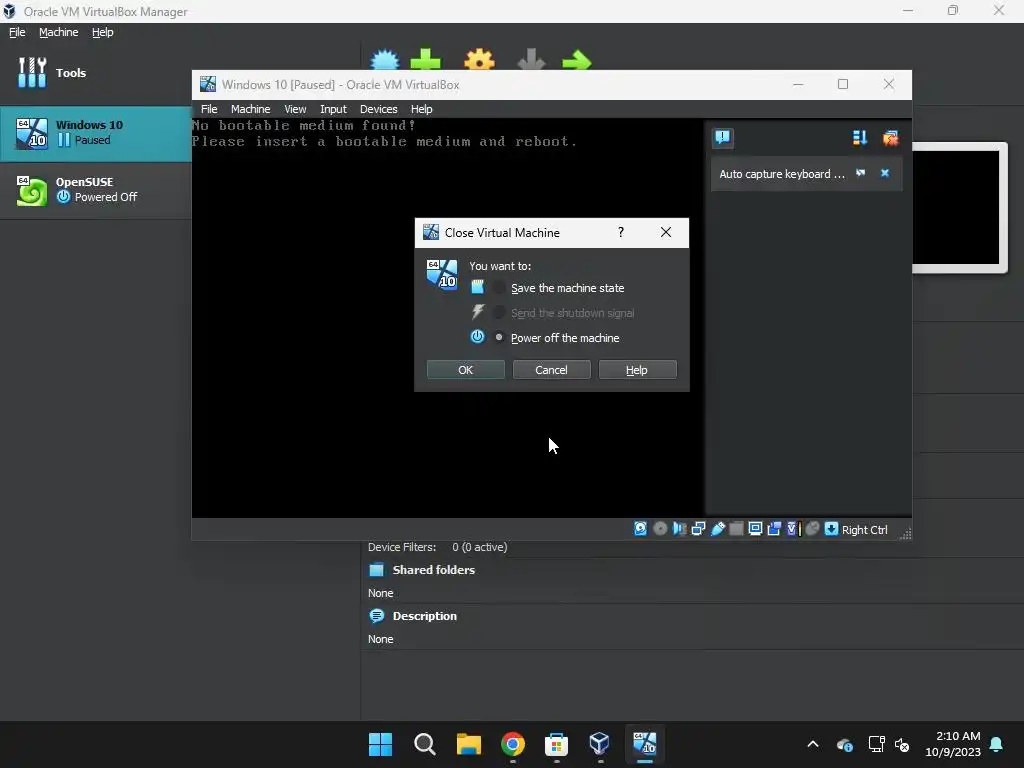Click the Discard gray down arrow in Manager toolbar
1024x768 pixels.
point(531,60)
